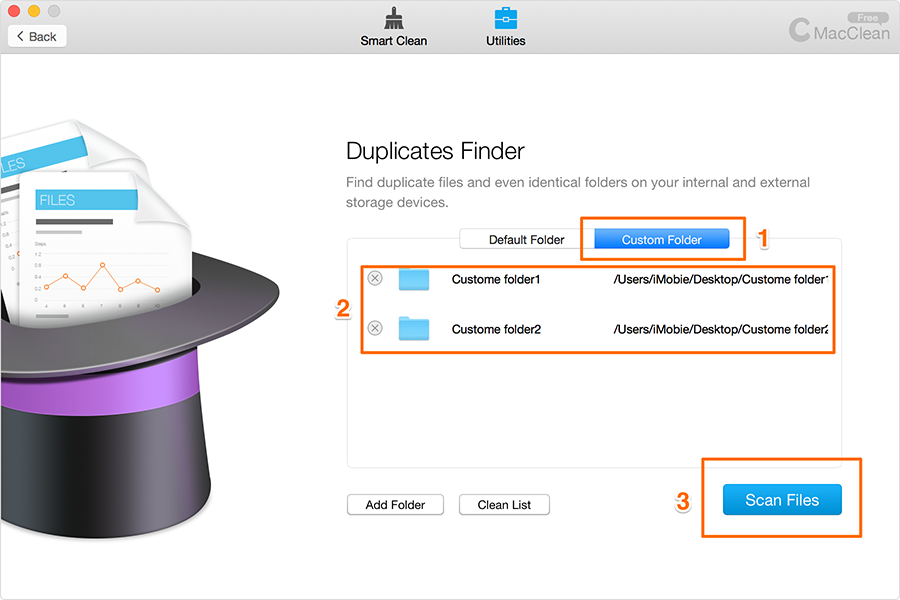Select the Custome folder1 row name
The height and width of the screenshot is (600, 900).
tap(496, 279)
